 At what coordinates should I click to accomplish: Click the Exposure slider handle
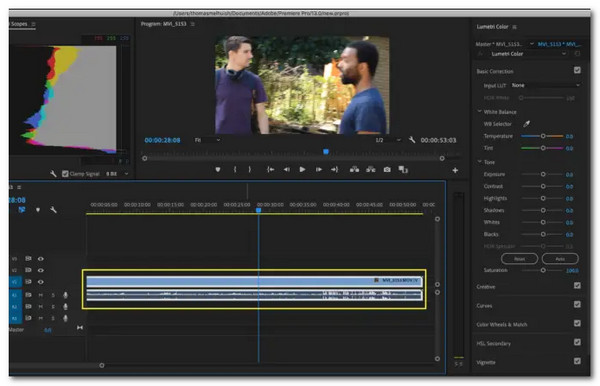543,174
